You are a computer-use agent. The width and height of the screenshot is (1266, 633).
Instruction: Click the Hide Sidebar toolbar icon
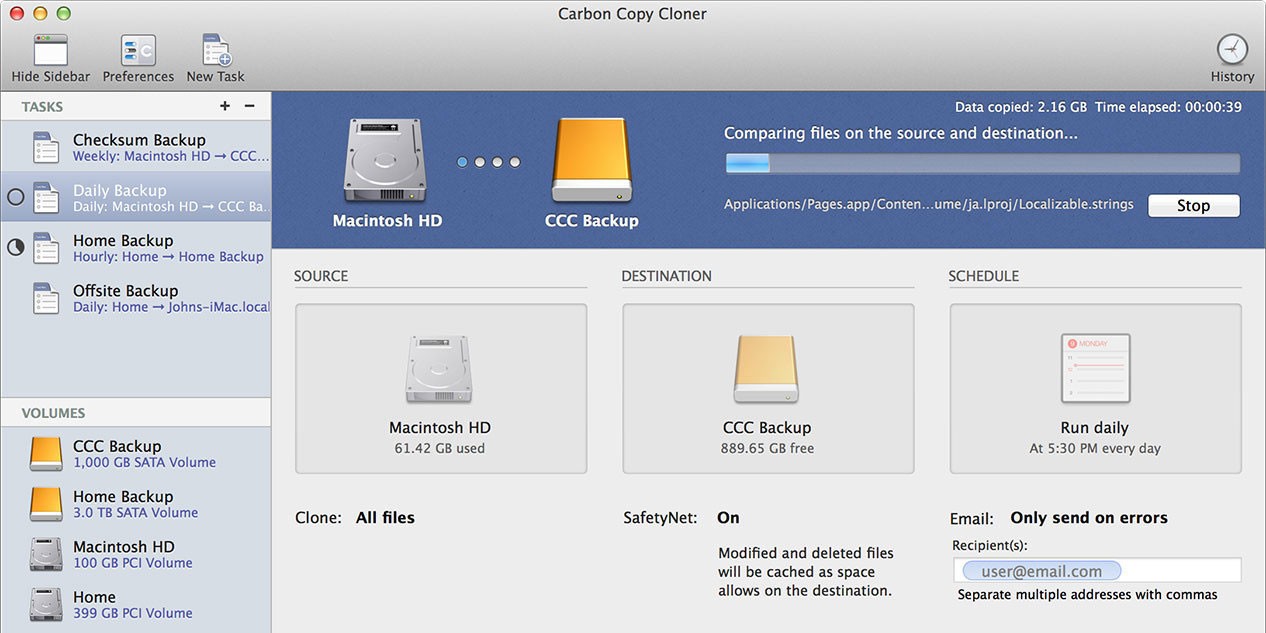[x=51, y=50]
